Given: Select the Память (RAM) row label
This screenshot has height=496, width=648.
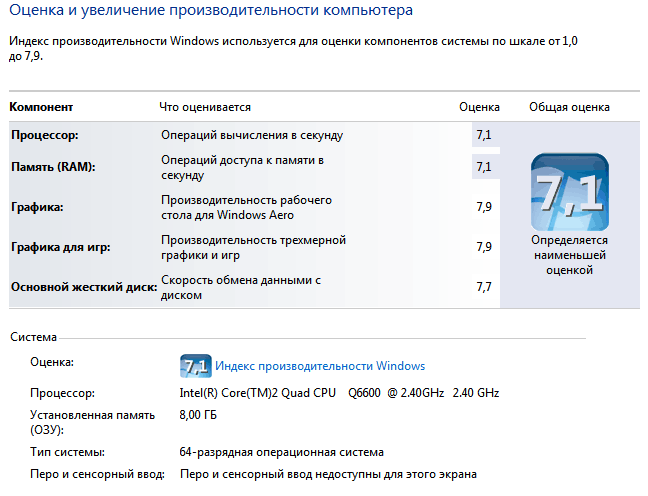Looking at the screenshot, I should coord(53,167).
